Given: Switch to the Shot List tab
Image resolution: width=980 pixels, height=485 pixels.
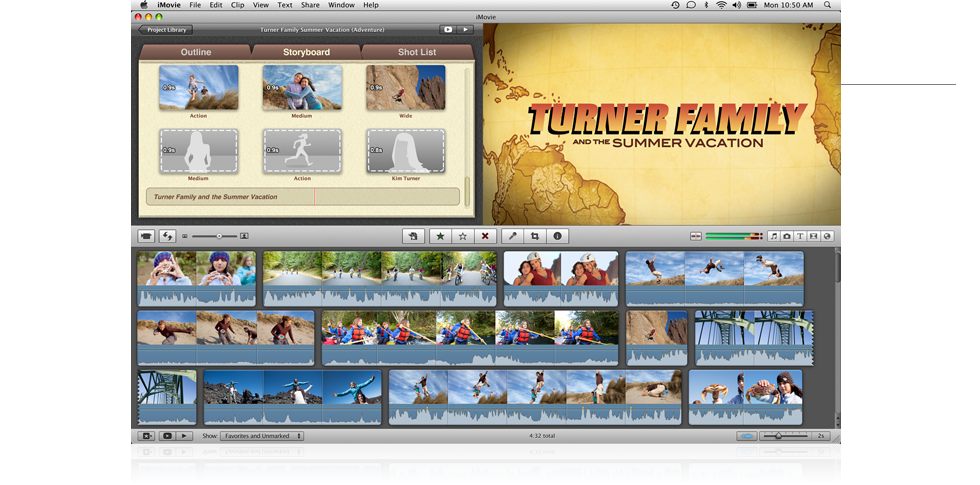Looking at the screenshot, I should point(416,52).
